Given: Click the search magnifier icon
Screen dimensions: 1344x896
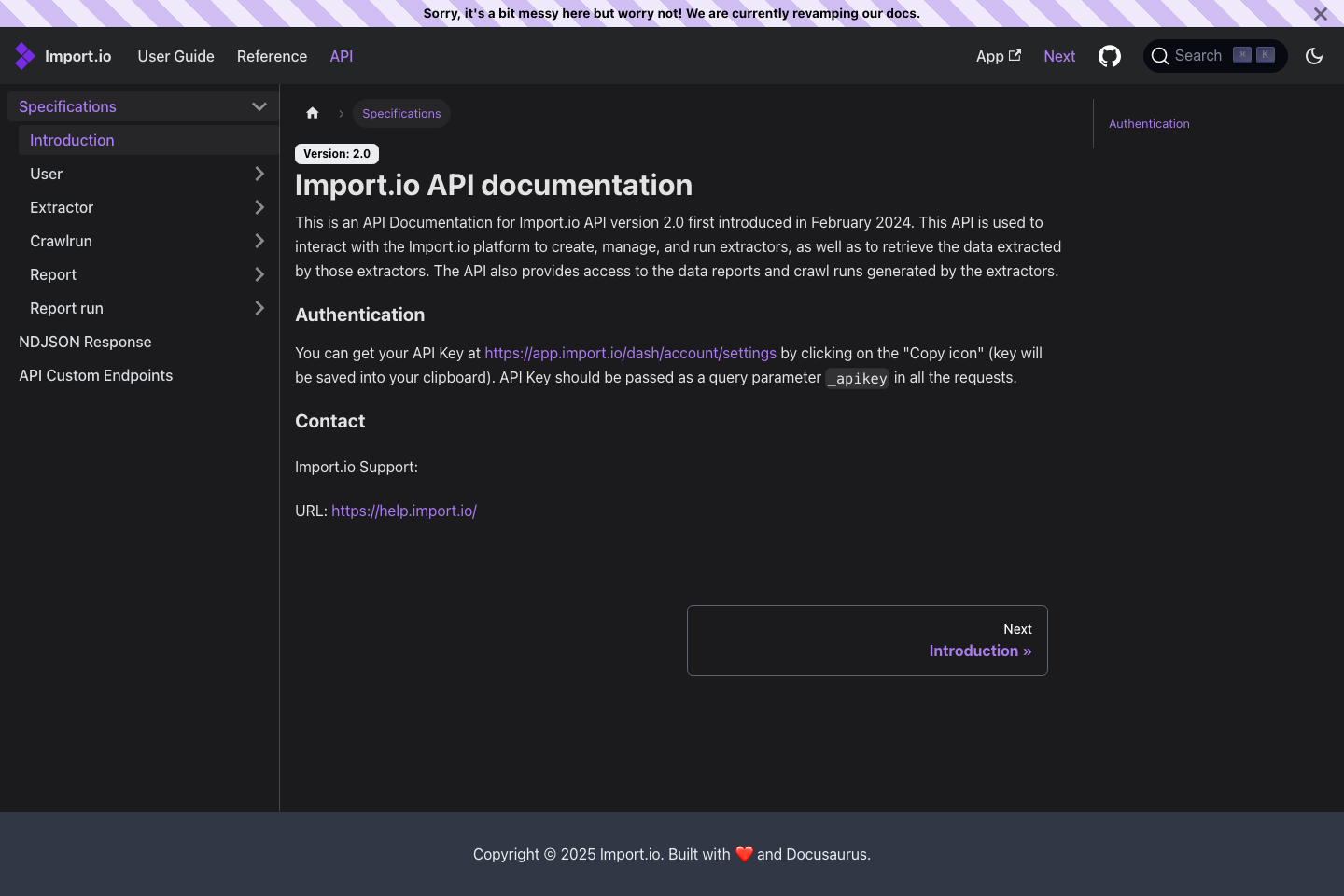Looking at the screenshot, I should (x=1160, y=56).
